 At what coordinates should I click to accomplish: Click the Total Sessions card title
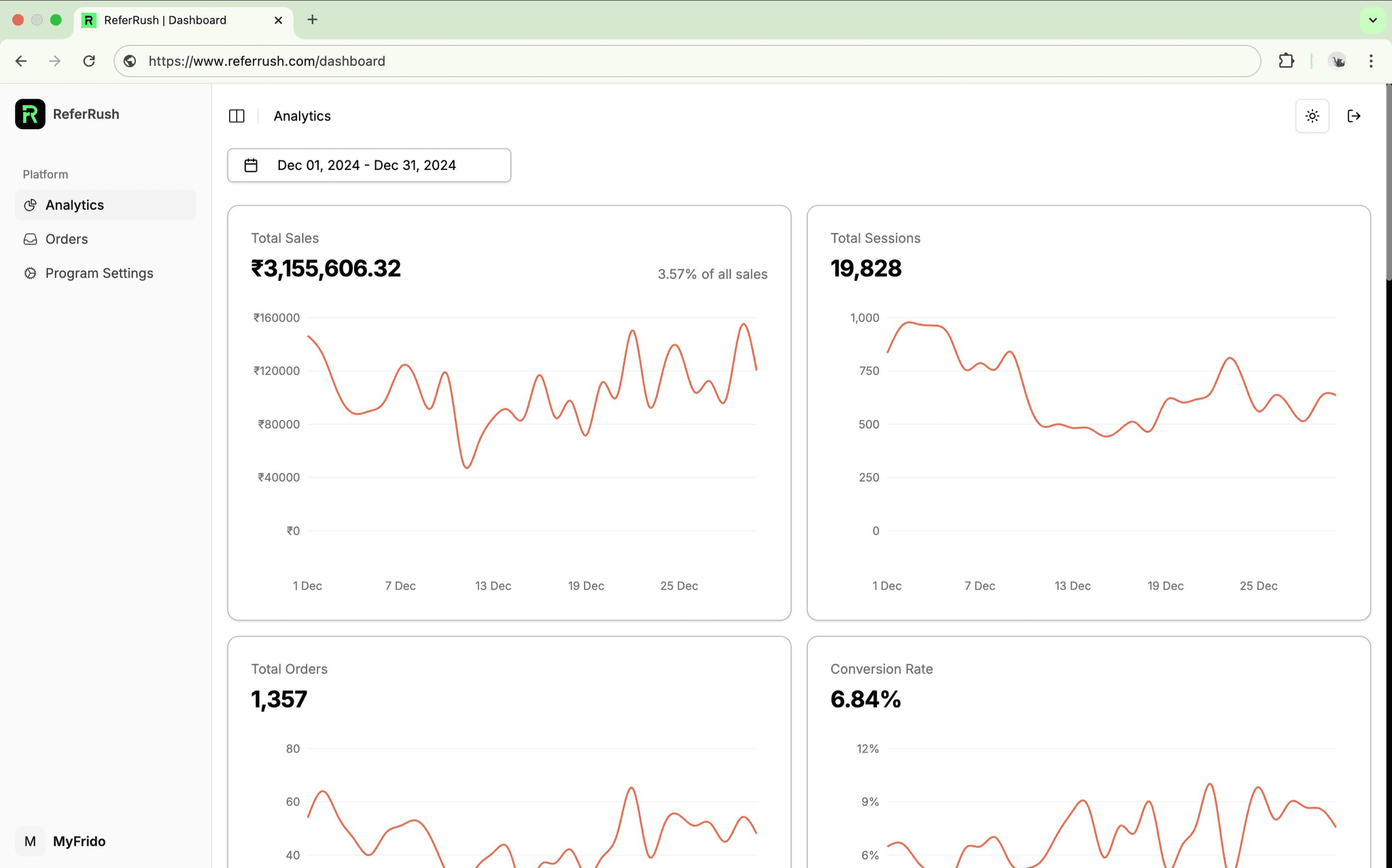tap(875, 238)
